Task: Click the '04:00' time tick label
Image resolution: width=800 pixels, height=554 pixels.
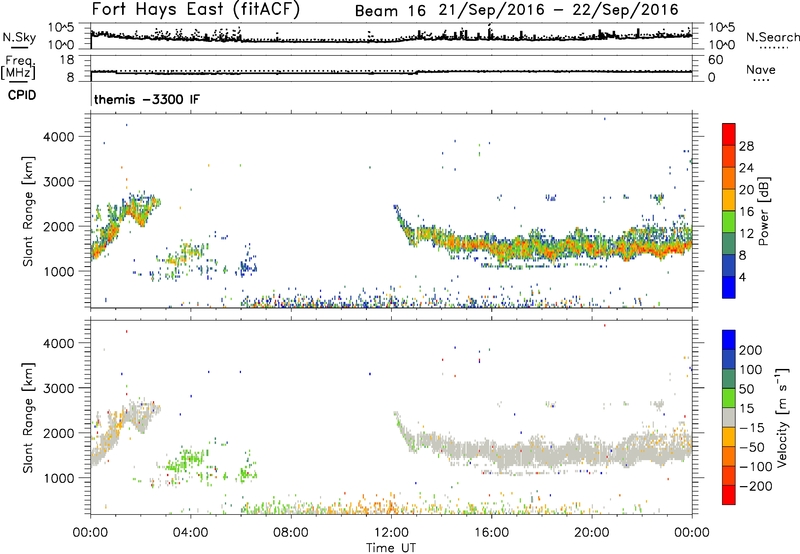Action: click(190, 533)
